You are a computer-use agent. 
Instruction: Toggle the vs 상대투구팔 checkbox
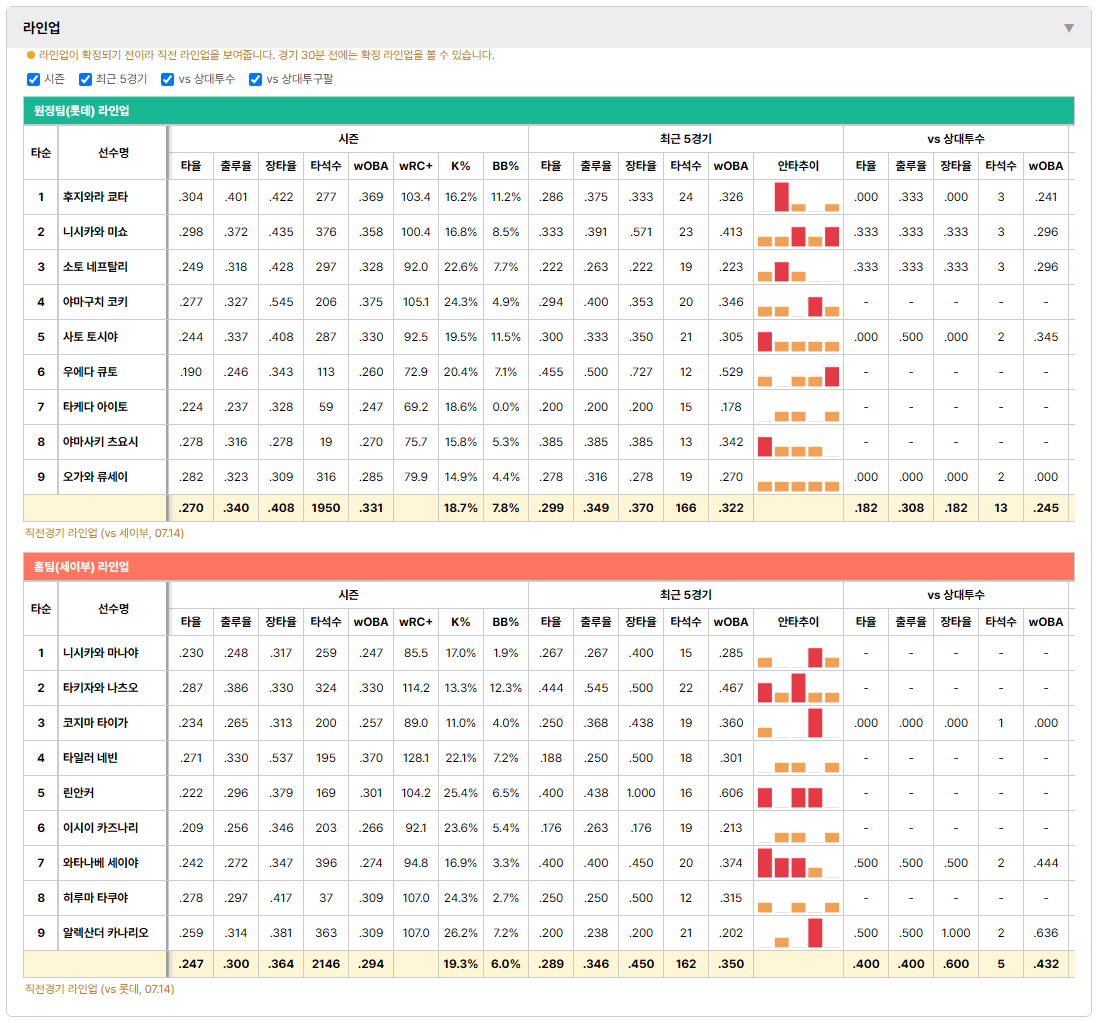256,79
